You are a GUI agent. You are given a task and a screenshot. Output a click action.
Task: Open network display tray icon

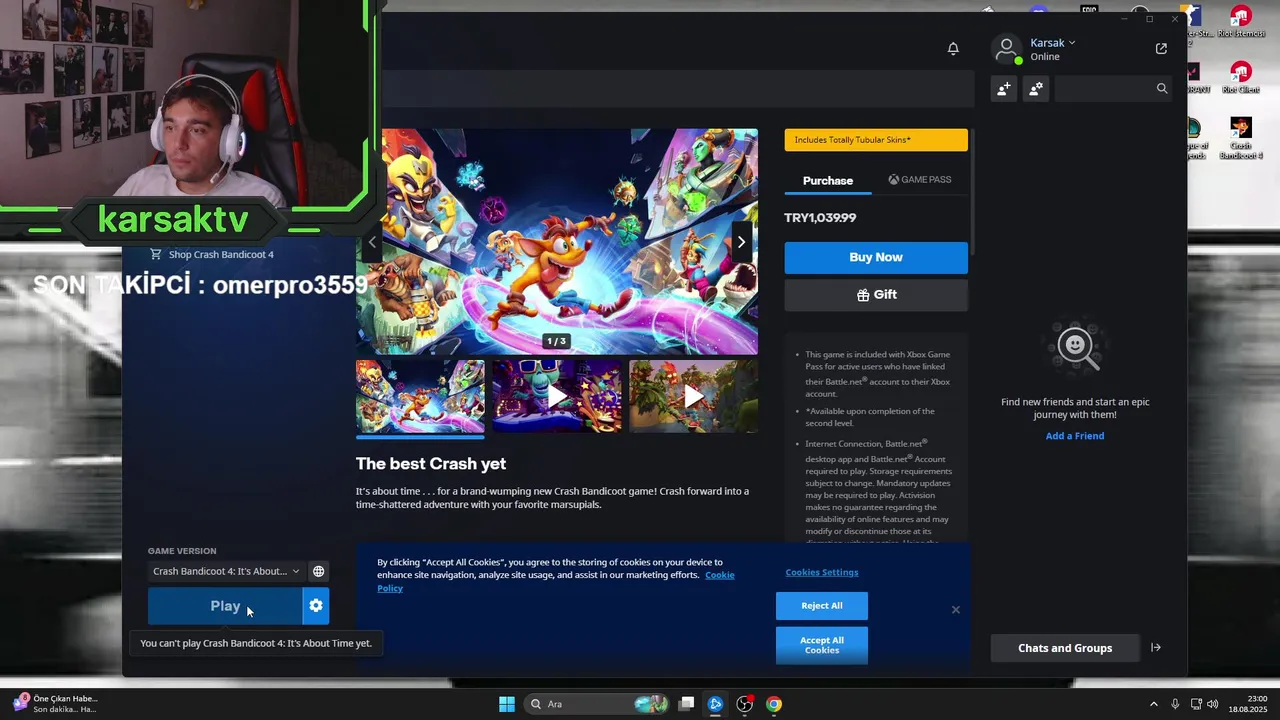(x=1196, y=704)
